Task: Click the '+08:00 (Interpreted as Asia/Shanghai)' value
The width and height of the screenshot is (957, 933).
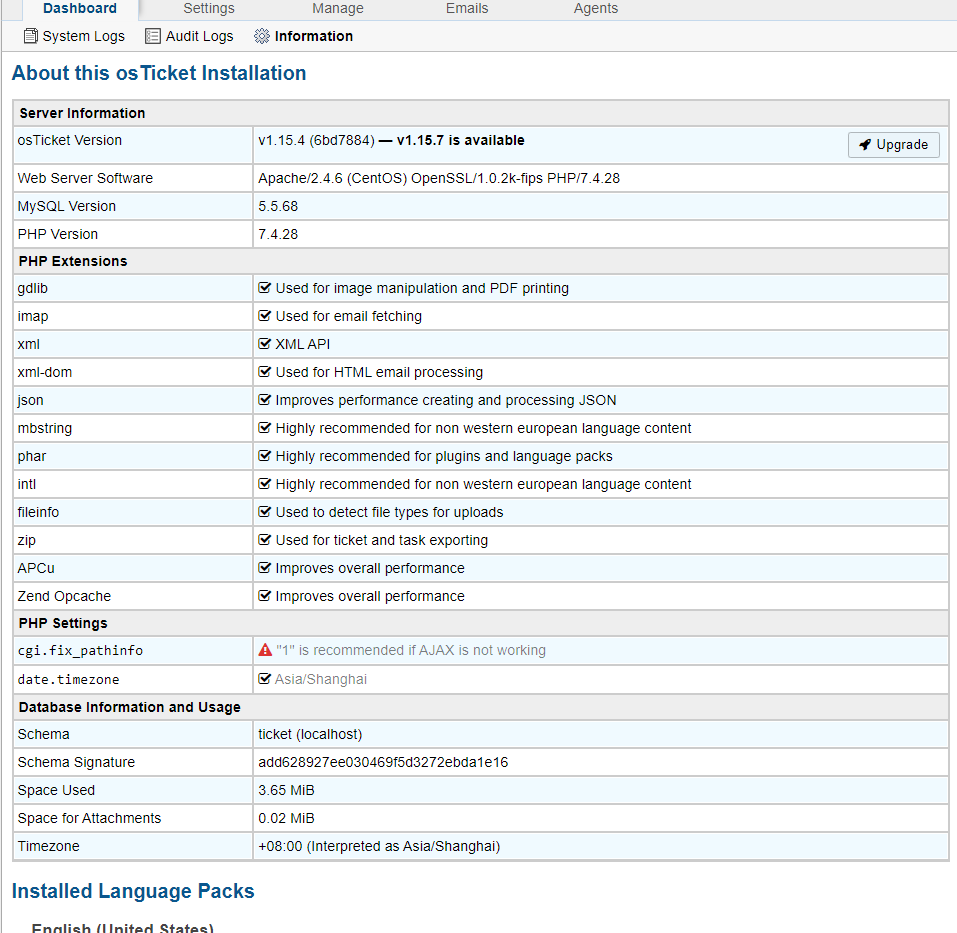Action: (x=379, y=846)
